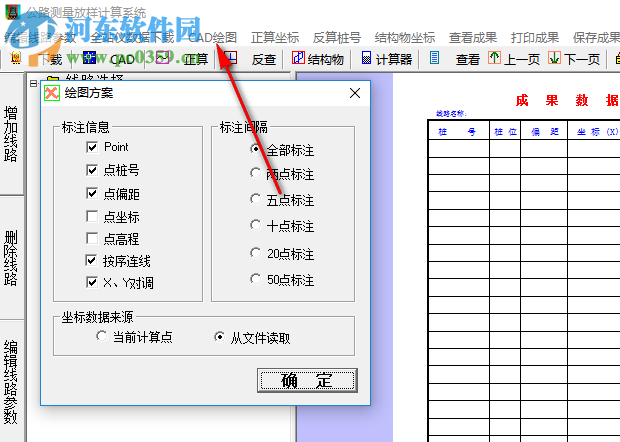Click the 上一页 up-arrow icon
The height and width of the screenshot is (442, 620).
pos(494,58)
